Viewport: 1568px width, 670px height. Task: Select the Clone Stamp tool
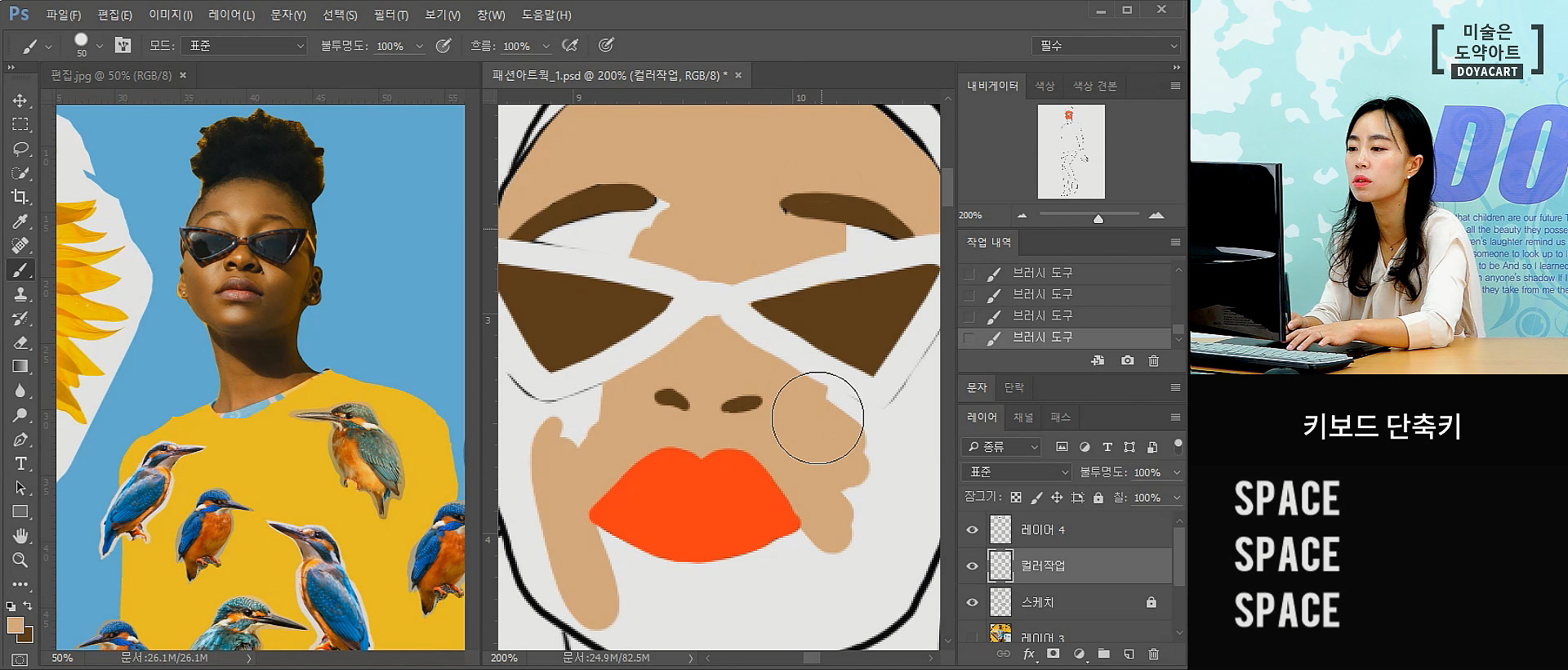[20, 294]
